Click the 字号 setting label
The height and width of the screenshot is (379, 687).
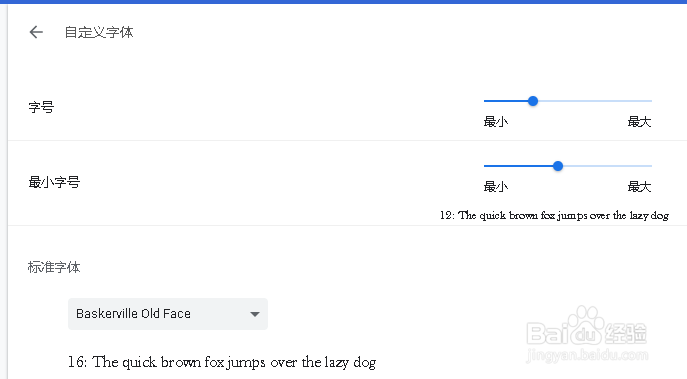(x=41, y=107)
